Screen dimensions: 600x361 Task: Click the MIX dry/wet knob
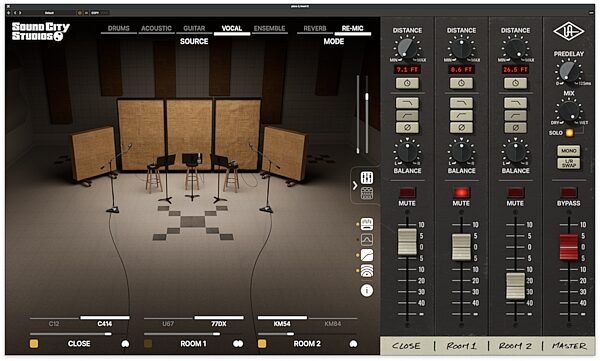tap(569, 111)
